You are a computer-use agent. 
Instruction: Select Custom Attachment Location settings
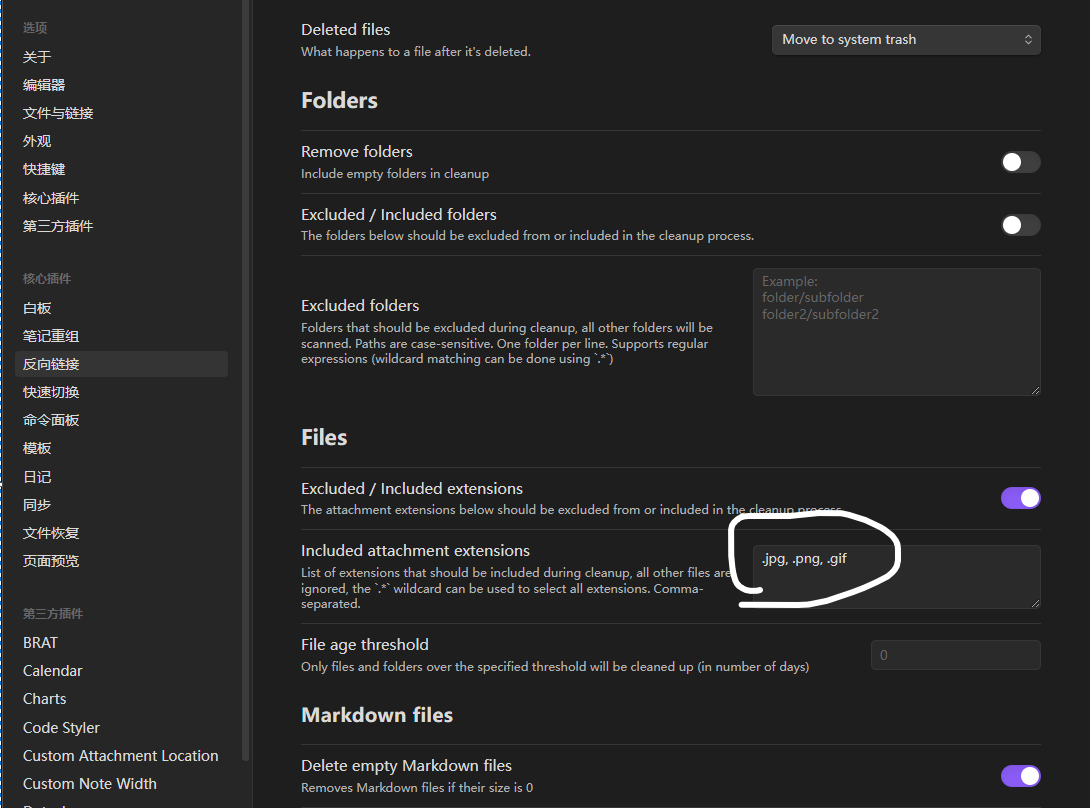[x=120, y=755]
